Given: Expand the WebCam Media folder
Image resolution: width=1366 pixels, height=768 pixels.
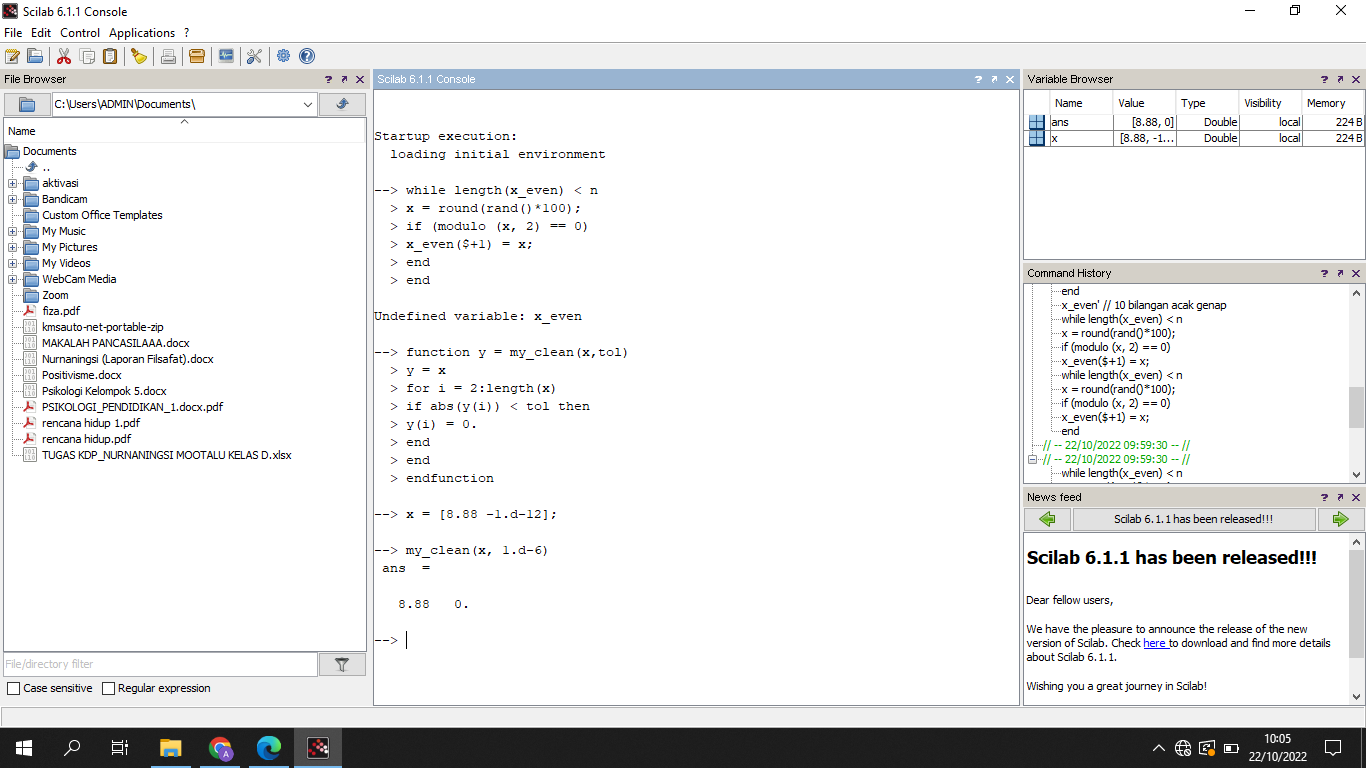Looking at the screenshot, I should 12,279.
